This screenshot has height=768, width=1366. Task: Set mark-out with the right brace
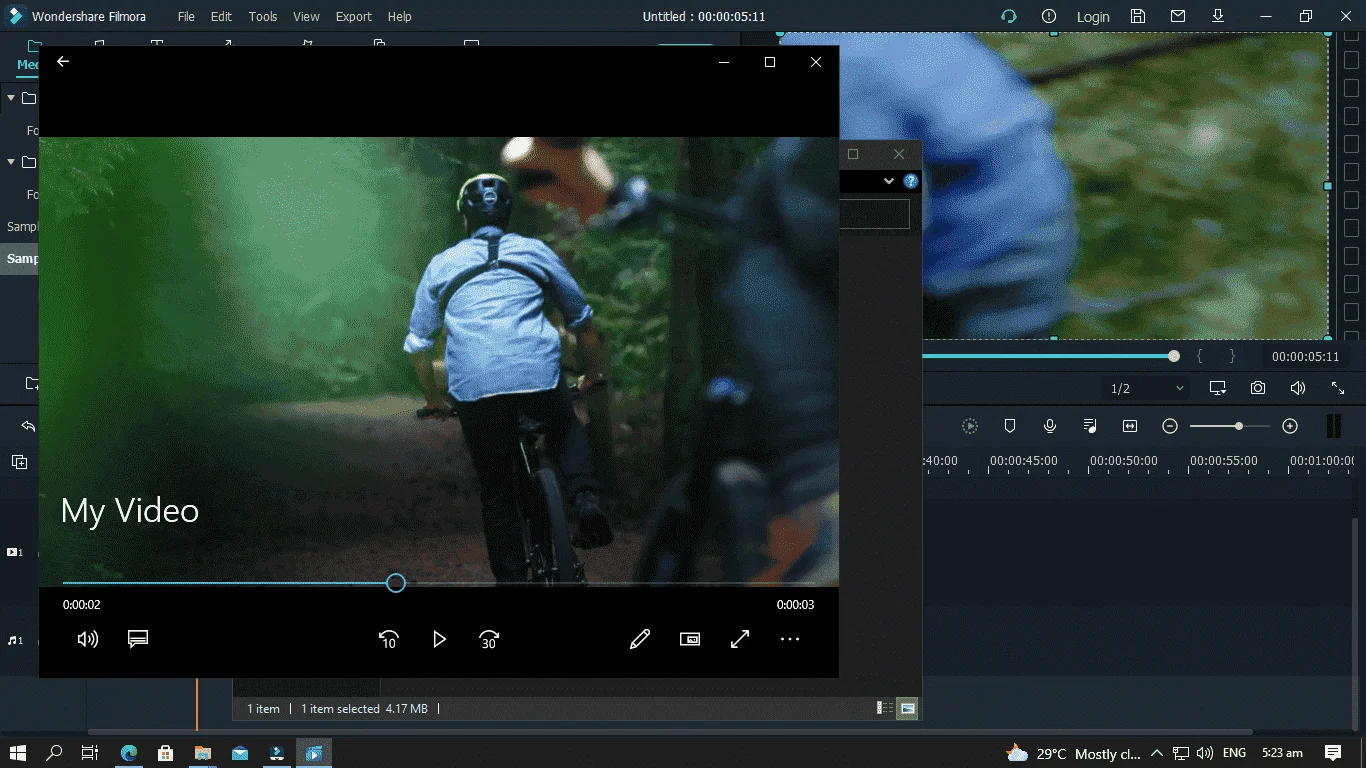pos(1232,356)
